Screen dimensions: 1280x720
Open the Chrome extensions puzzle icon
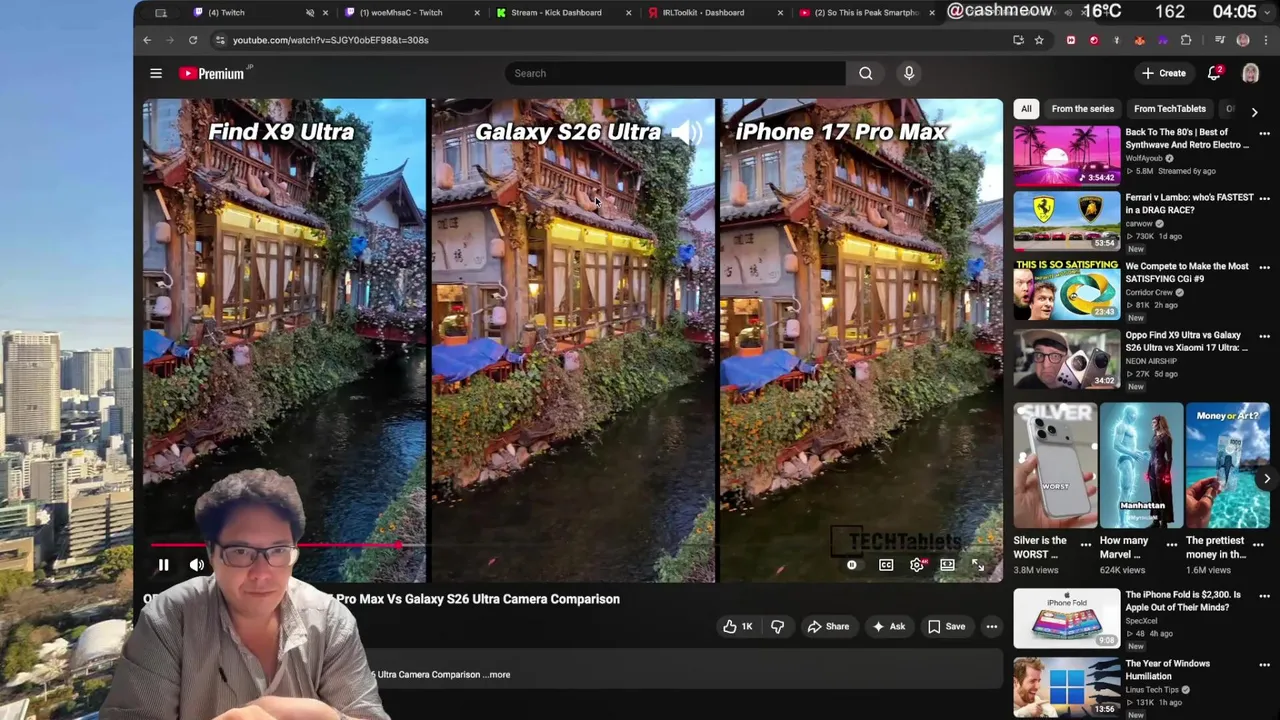[x=1186, y=40]
